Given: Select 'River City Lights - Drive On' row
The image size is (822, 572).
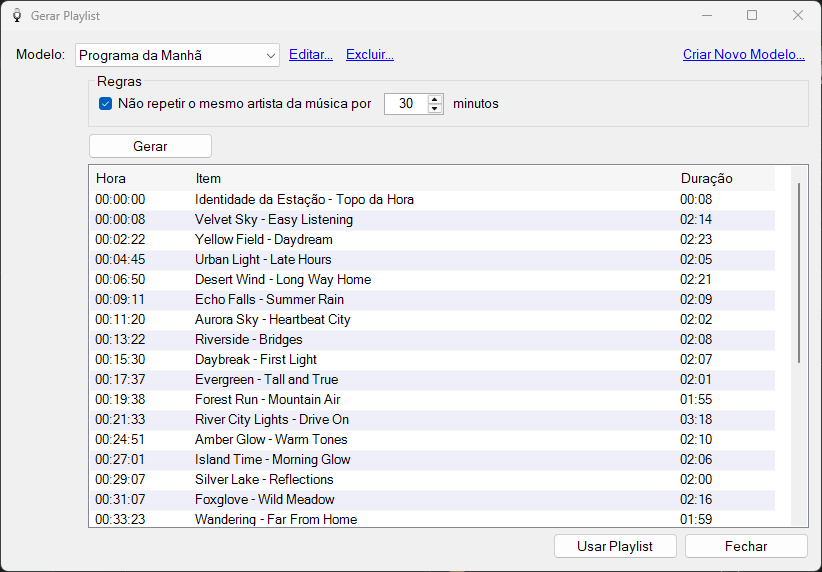Looking at the screenshot, I should click(x=432, y=419).
